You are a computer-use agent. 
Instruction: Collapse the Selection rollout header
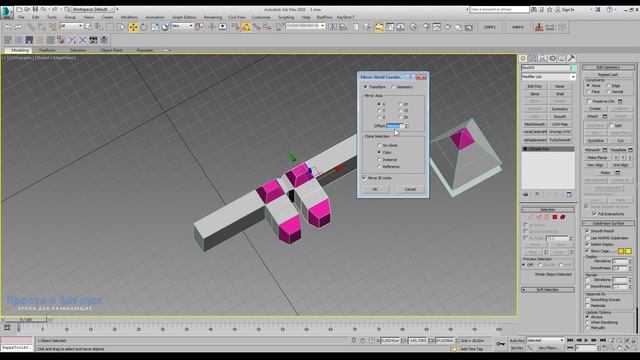coord(548,209)
